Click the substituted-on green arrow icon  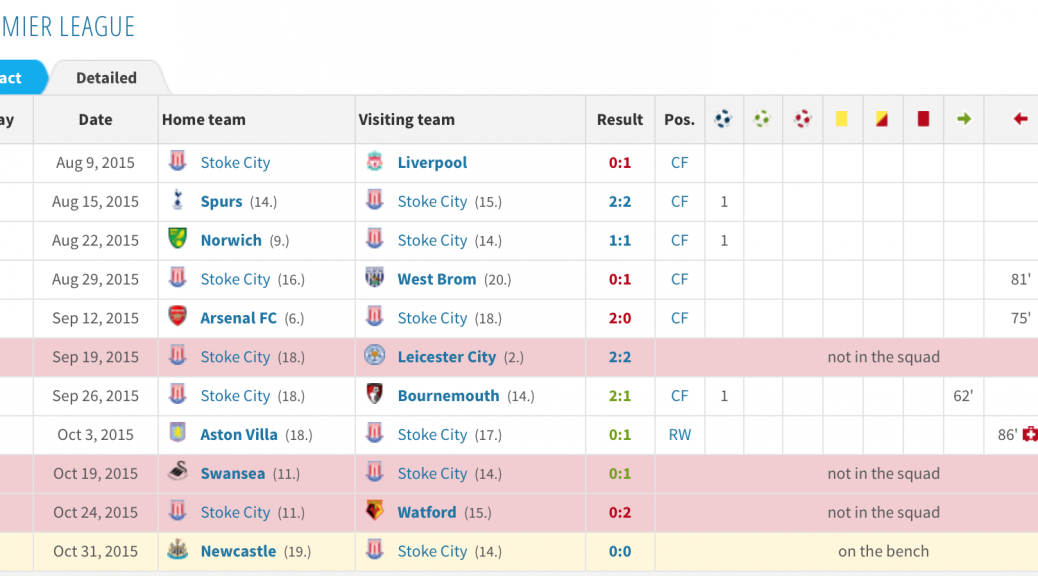(x=963, y=119)
